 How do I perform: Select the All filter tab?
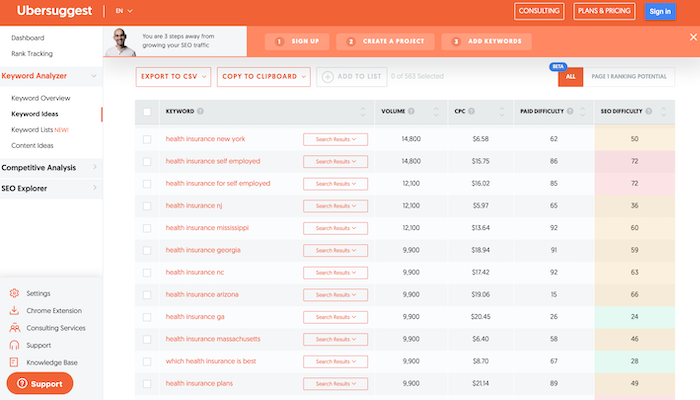coord(571,77)
